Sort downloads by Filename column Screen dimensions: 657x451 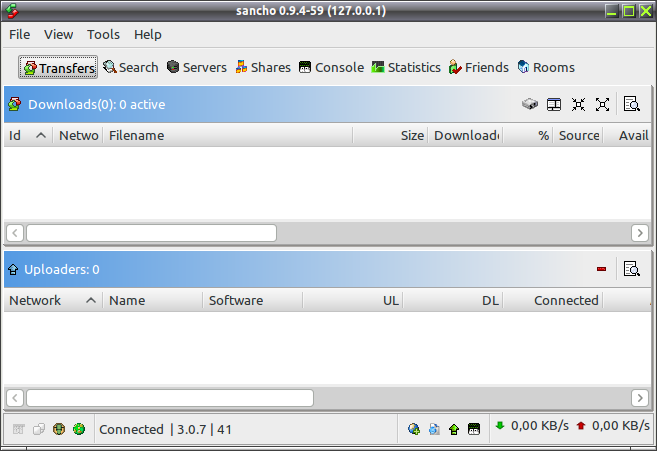pos(228,135)
